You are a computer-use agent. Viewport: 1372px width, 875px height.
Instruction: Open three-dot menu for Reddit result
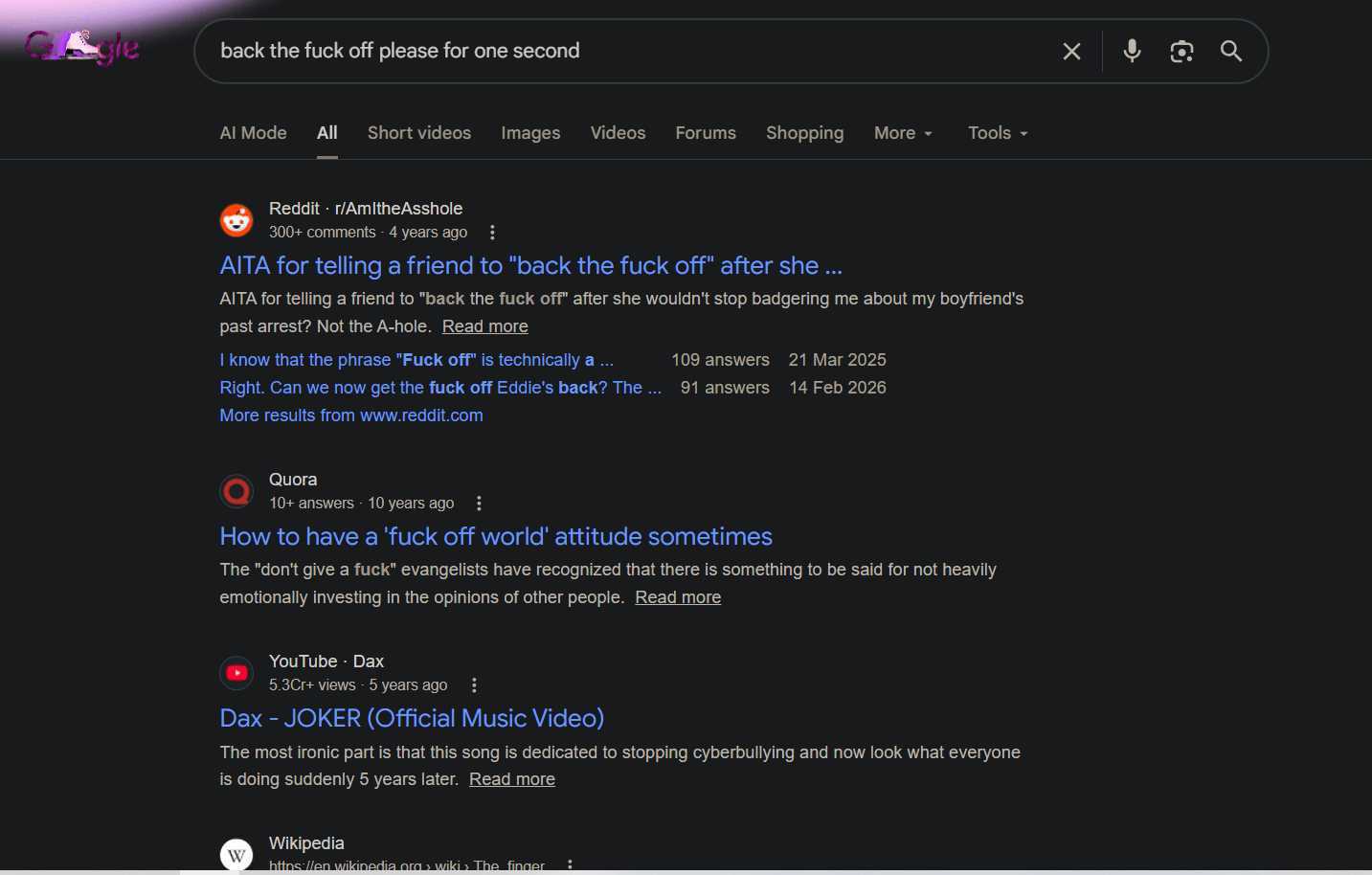(x=492, y=233)
